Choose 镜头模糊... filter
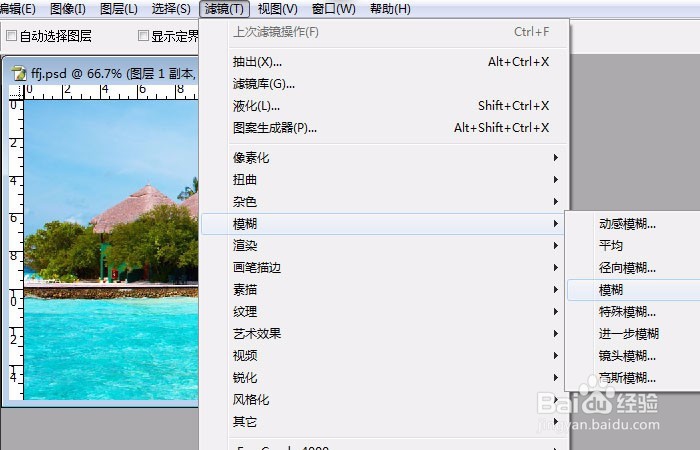This screenshot has height=450, width=700. 633,356
